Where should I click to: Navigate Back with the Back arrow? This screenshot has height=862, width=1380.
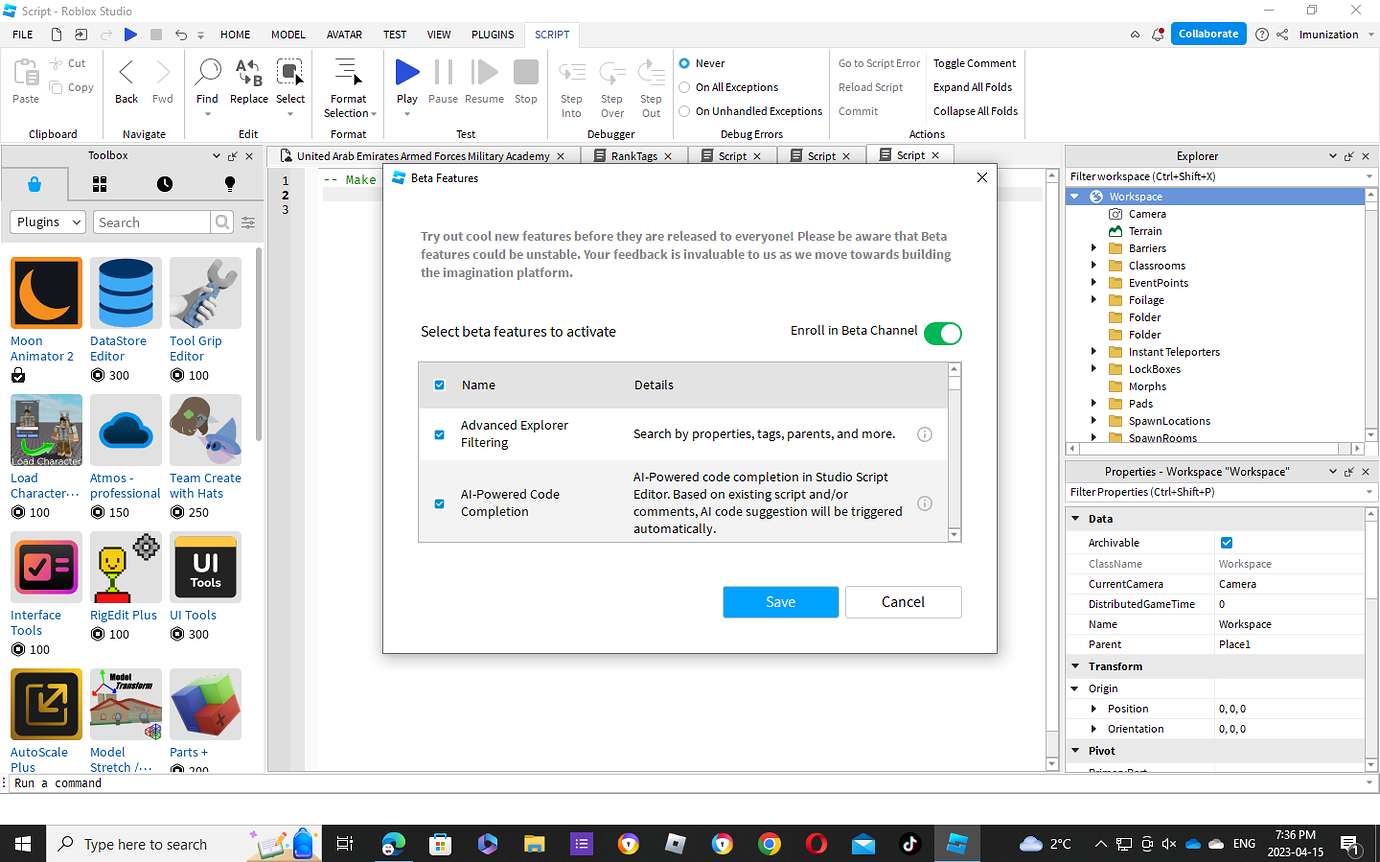(x=126, y=73)
